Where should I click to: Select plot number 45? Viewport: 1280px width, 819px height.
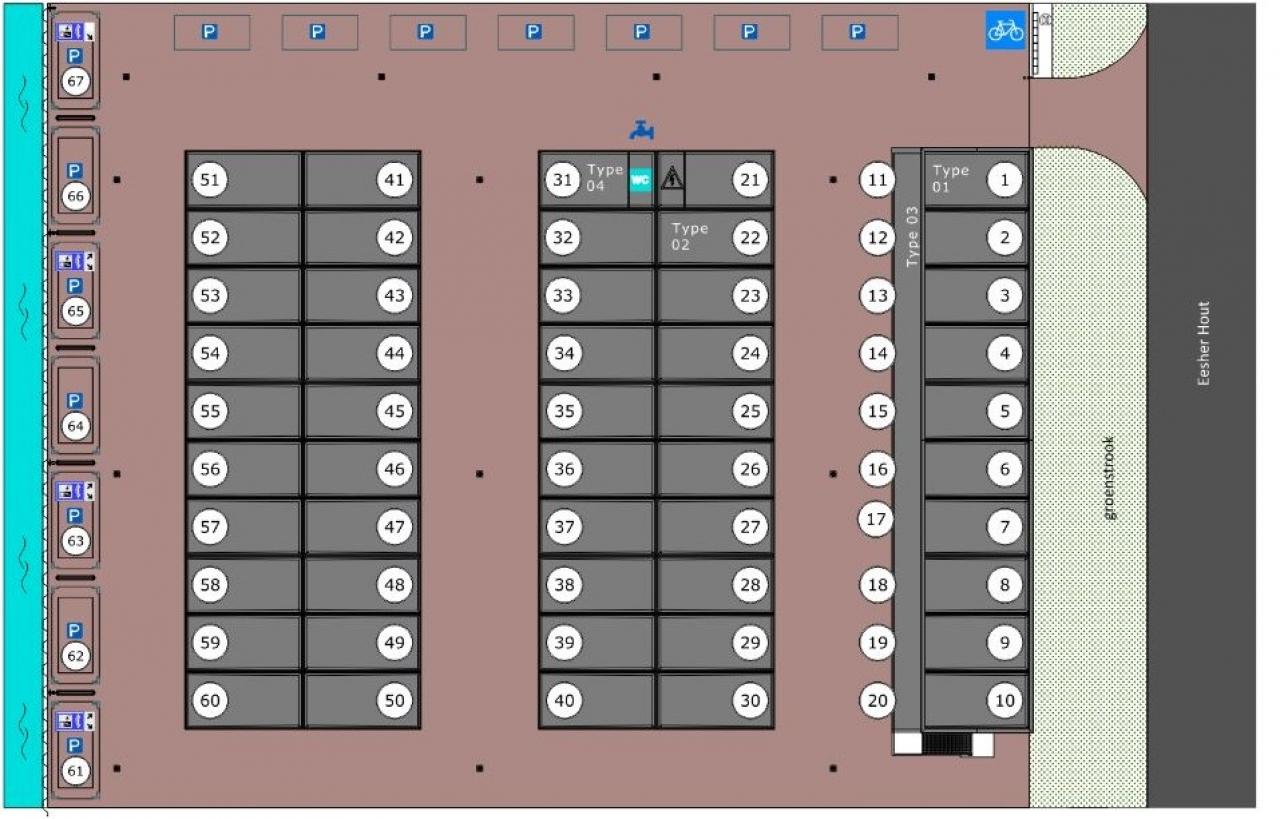395,411
